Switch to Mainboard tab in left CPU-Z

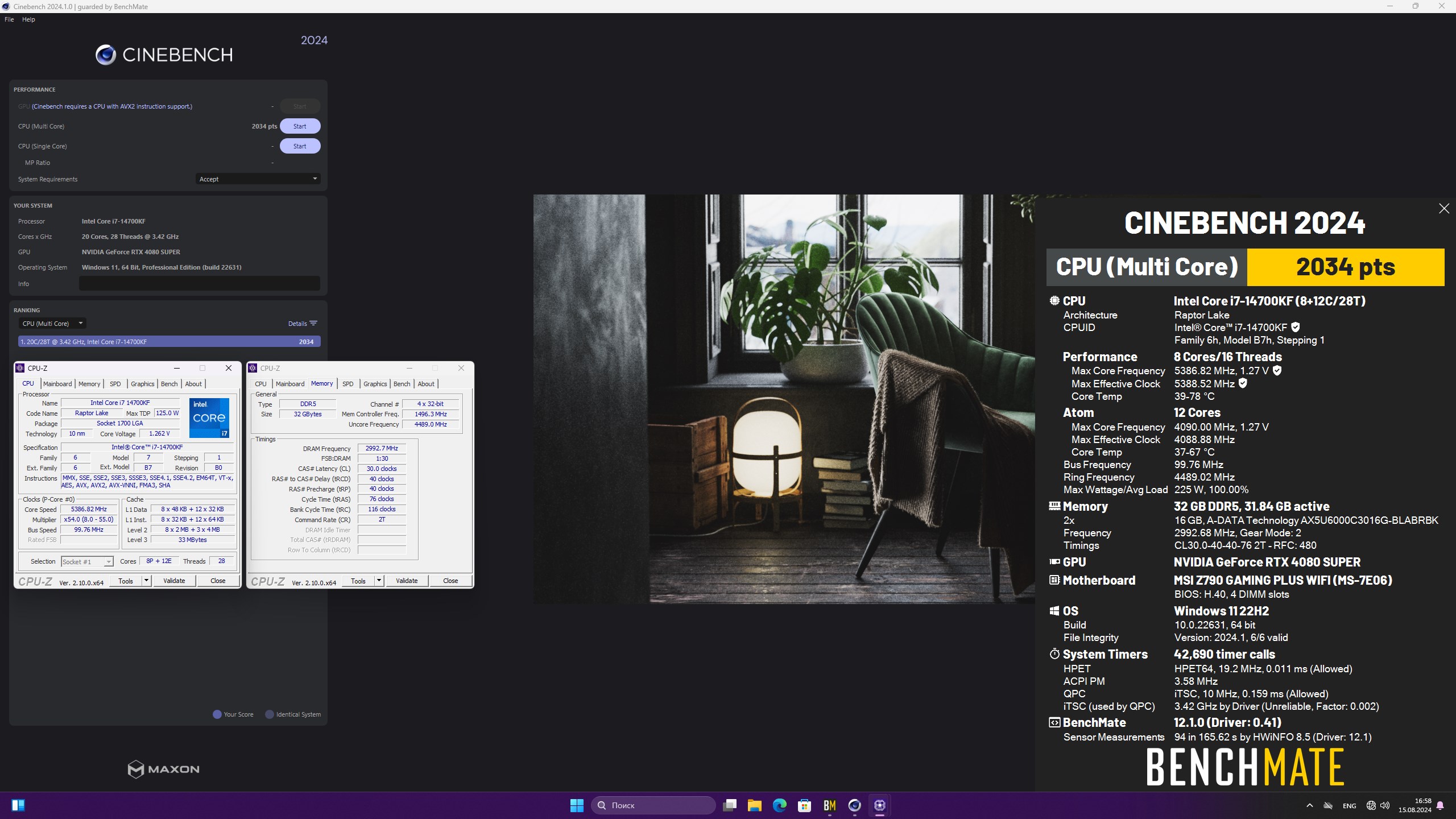point(57,384)
